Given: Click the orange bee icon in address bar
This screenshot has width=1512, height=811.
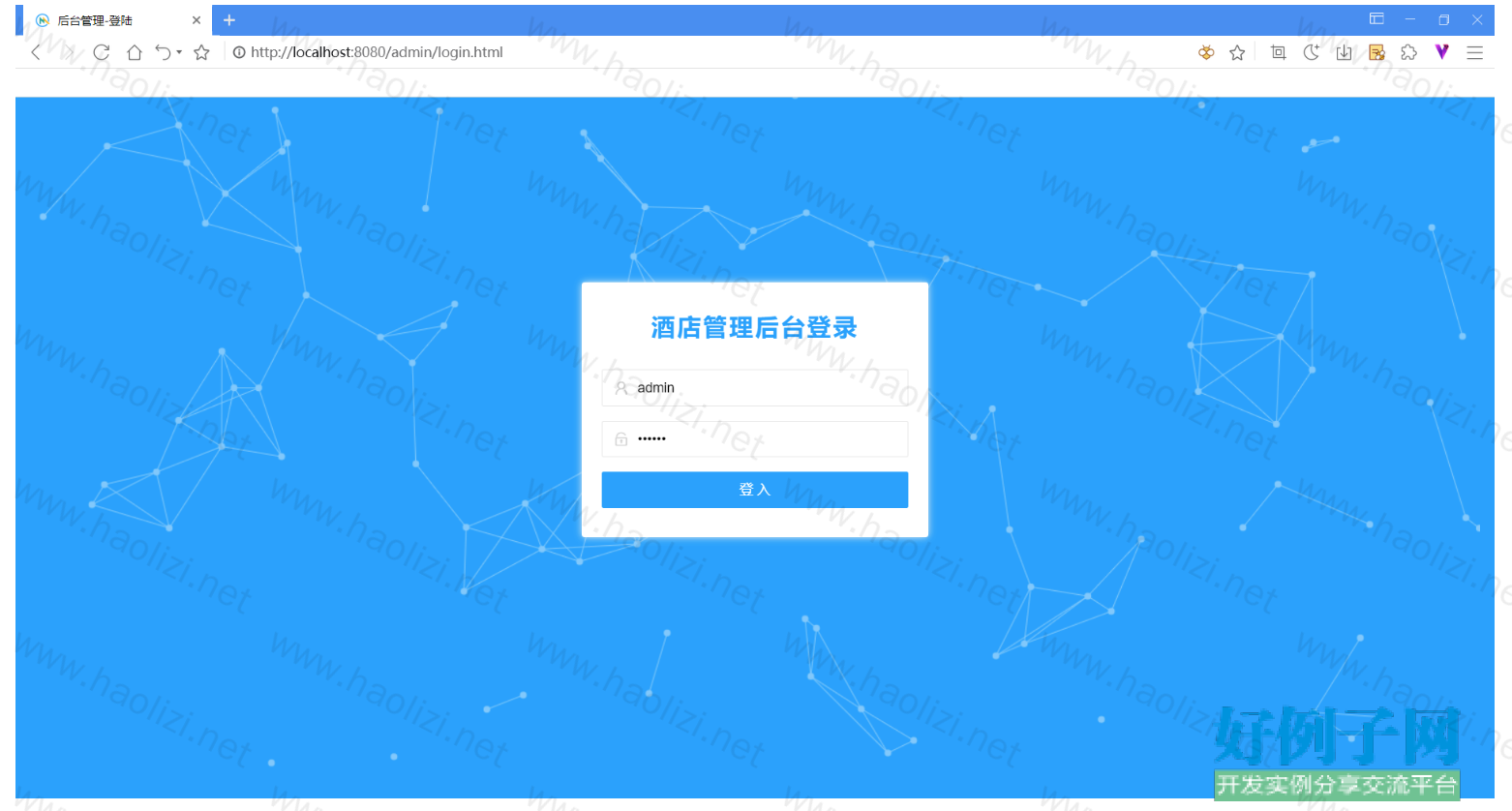Looking at the screenshot, I should click(x=1205, y=52).
